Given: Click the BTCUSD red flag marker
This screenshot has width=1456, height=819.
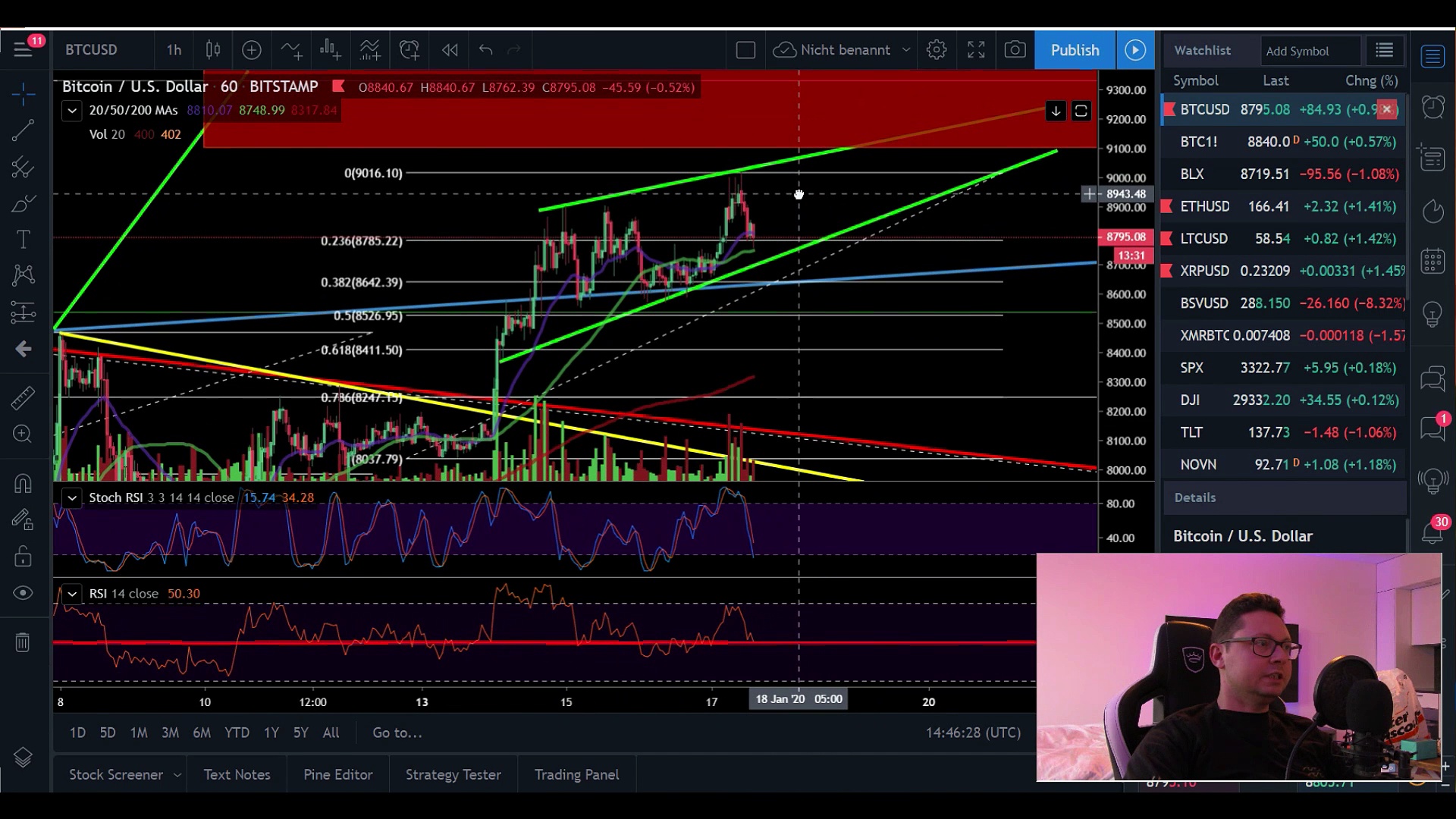Looking at the screenshot, I should (x=1169, y=110).
